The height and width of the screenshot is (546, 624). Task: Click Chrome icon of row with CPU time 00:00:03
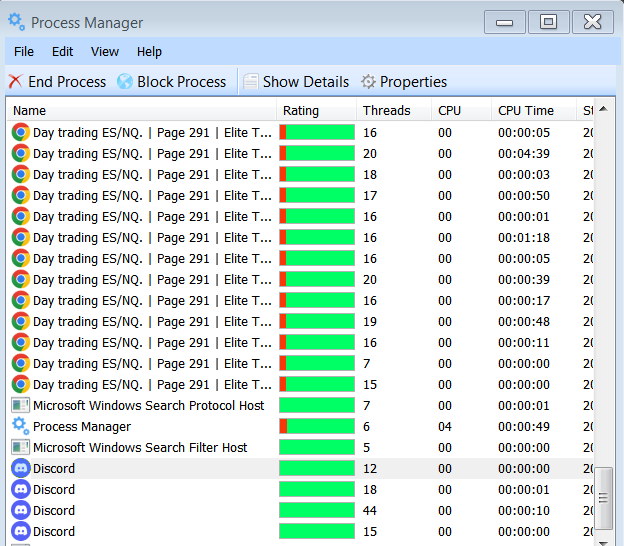[x=21, y=175]
